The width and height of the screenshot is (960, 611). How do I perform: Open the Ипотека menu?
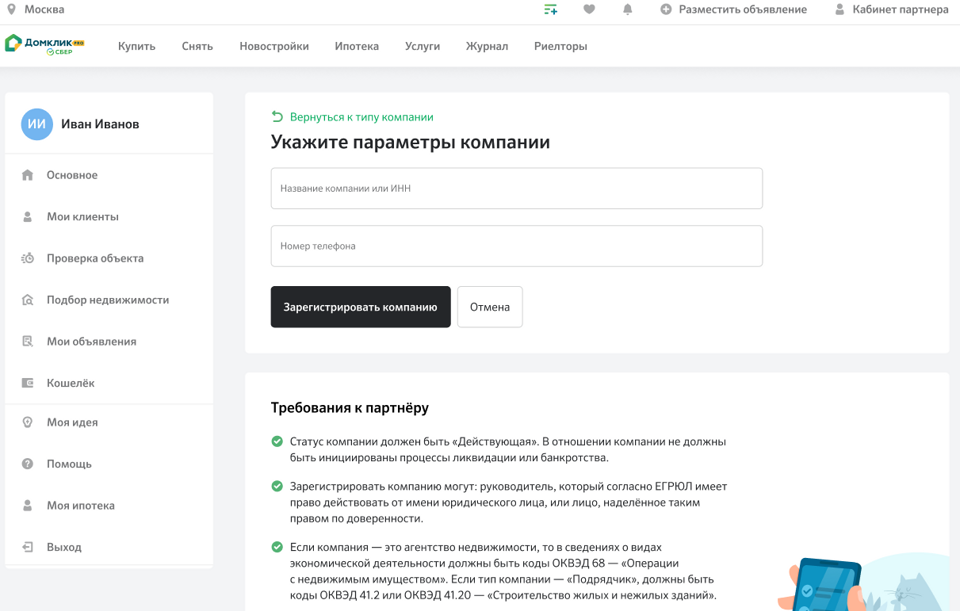click(356, 46)
